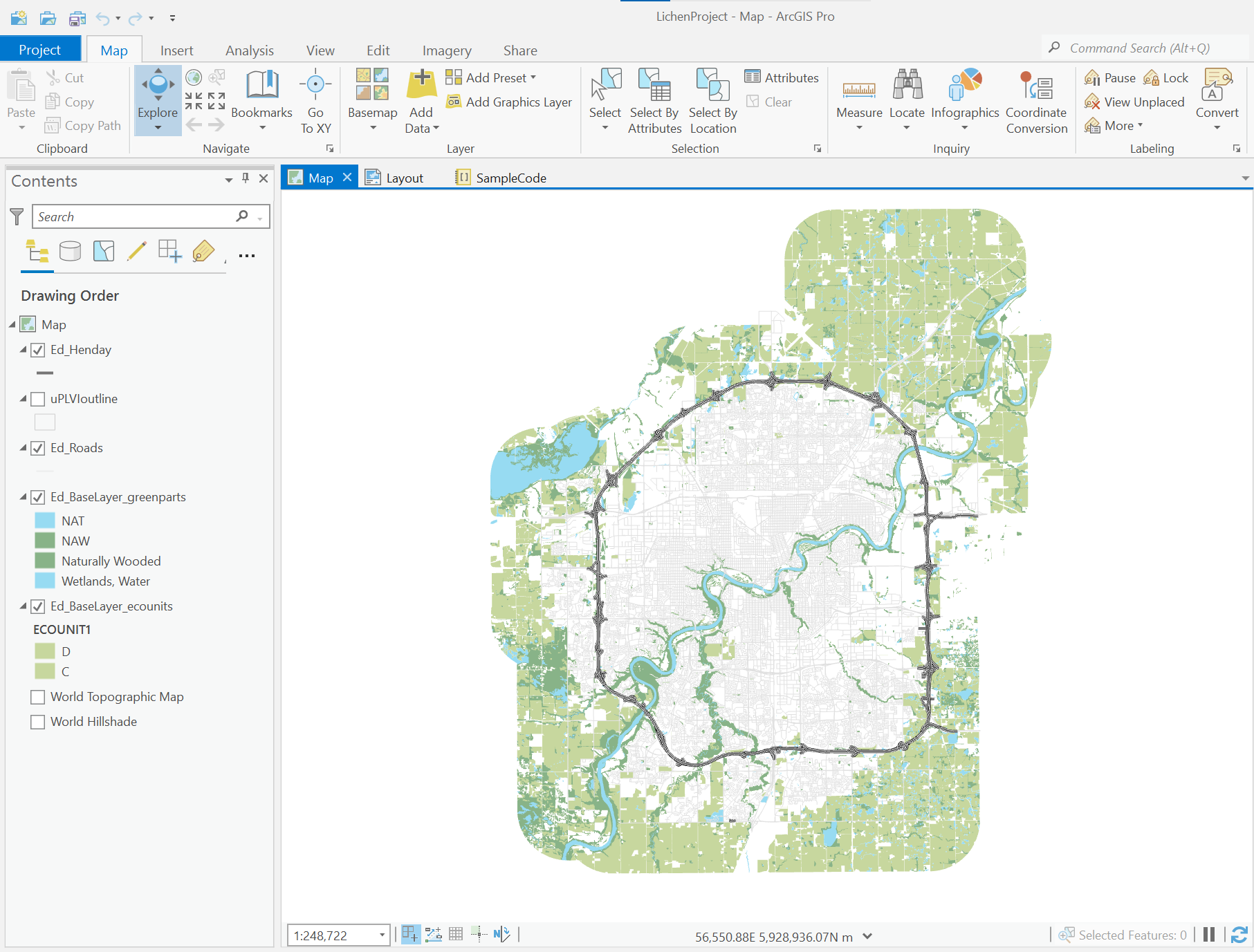Click View Unplaced labels
The width and height of the screenshot is (1254, 952).
[1134, 102]
